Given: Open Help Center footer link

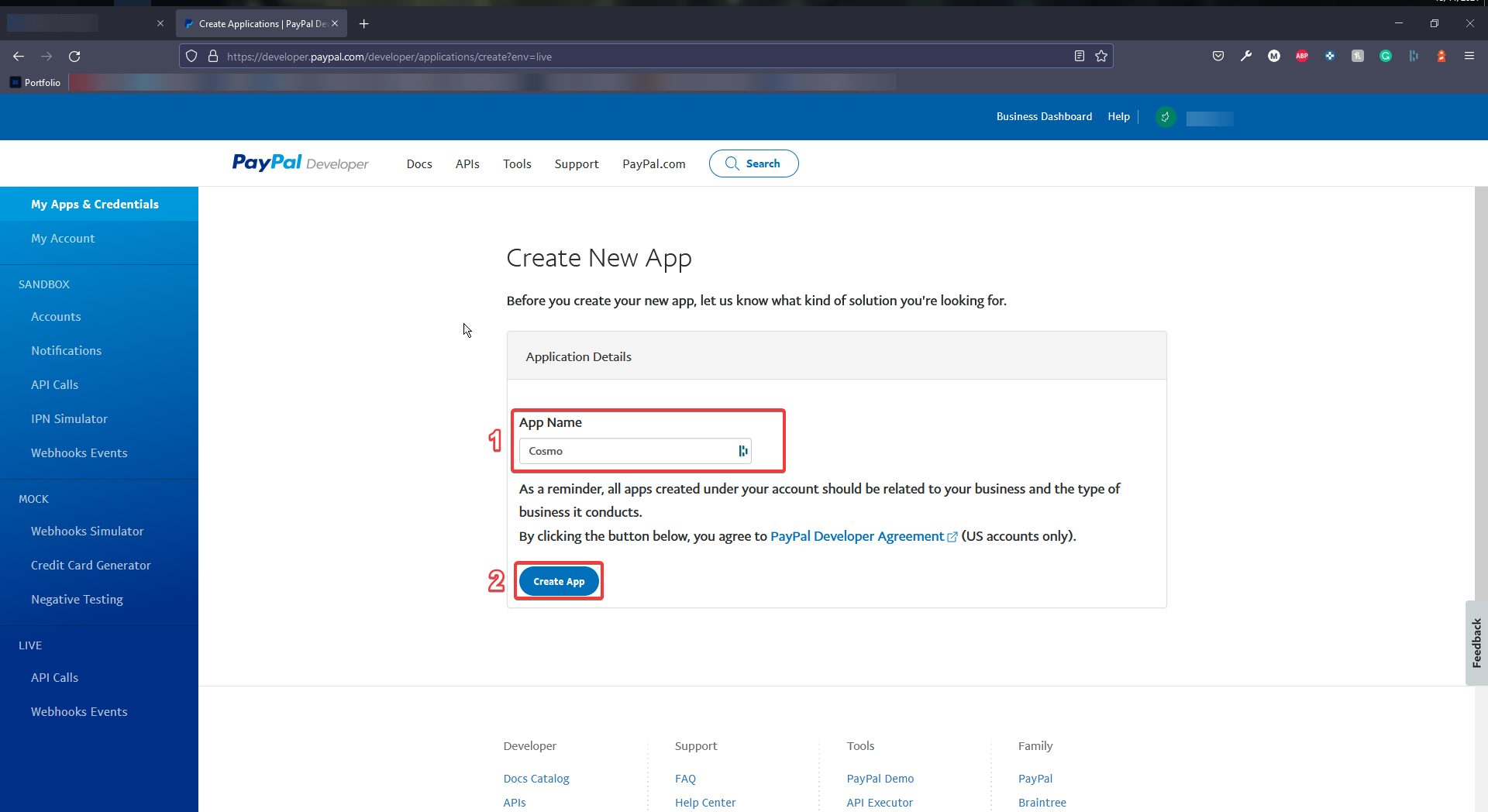Looking at the screenshot, I should pyautogui.click(x=705, y=803).
